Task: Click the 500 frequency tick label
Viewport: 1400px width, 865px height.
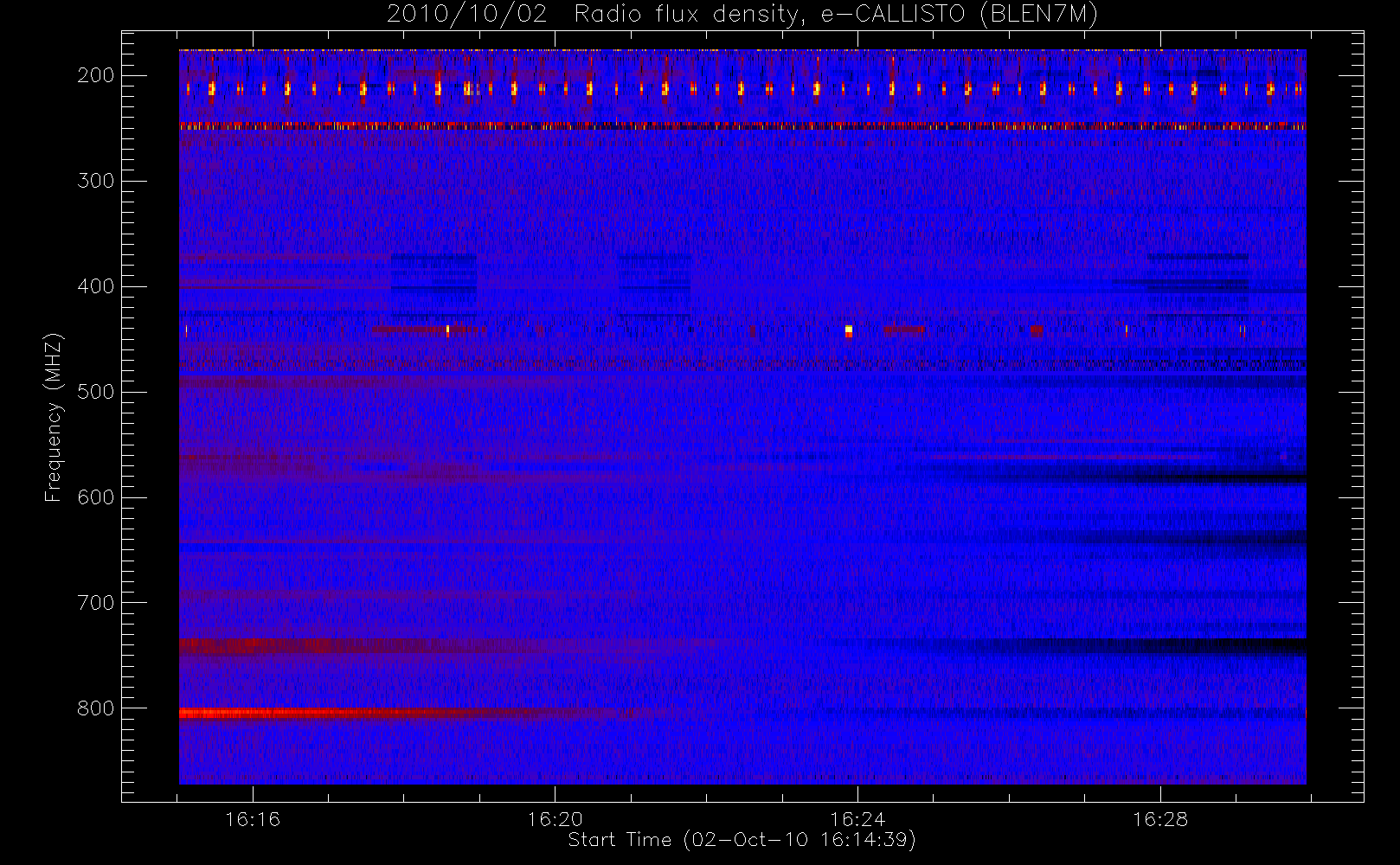Action: [95, 392]
